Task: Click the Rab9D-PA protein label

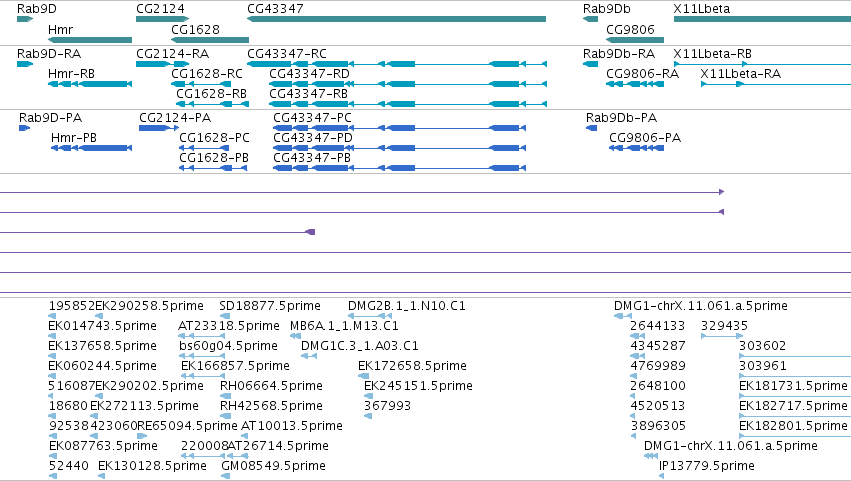Action: pyautogui.click(x=50, y=118)
